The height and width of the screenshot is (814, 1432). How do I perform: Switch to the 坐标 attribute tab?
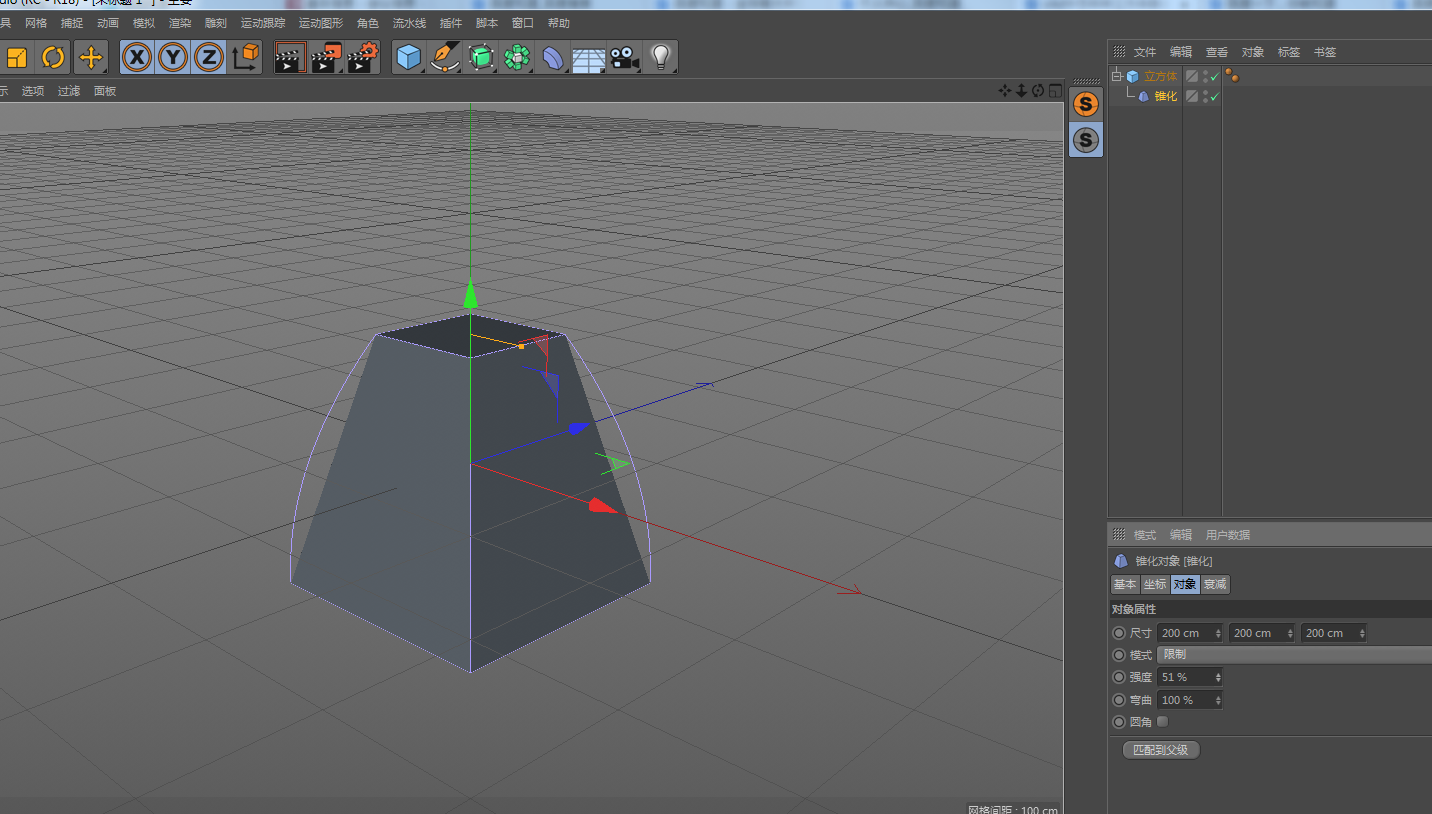pos(1155,584)
